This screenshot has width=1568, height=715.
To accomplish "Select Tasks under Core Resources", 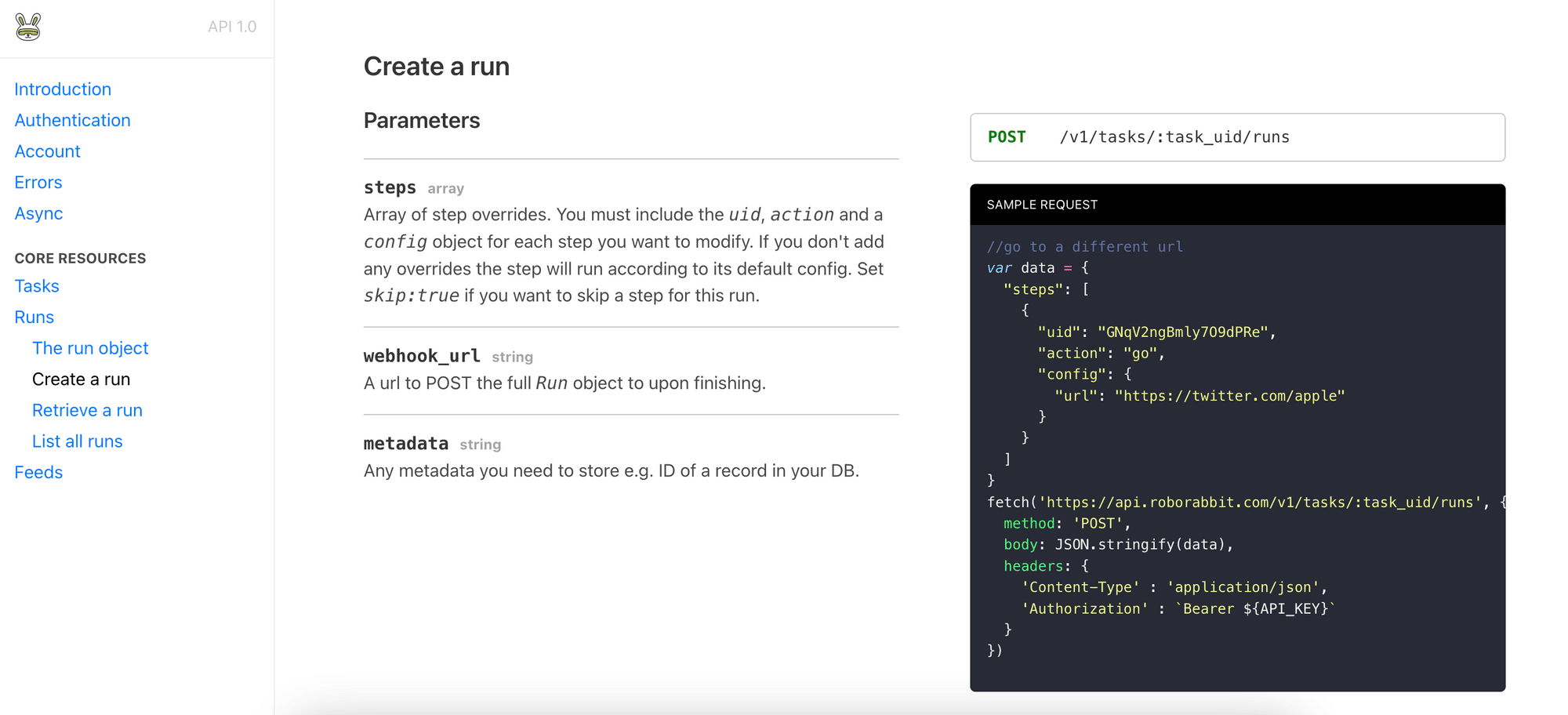I will coord(37,286).
